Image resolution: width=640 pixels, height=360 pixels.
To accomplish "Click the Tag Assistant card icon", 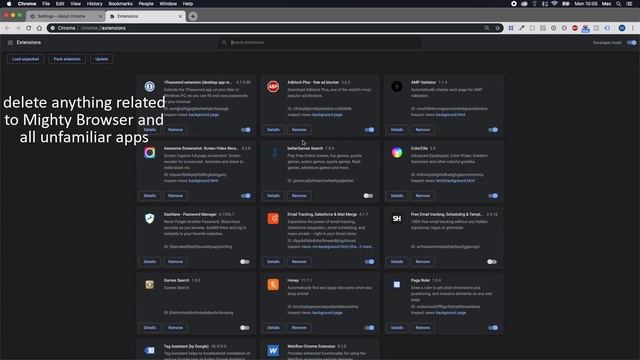I will point(149,350).
